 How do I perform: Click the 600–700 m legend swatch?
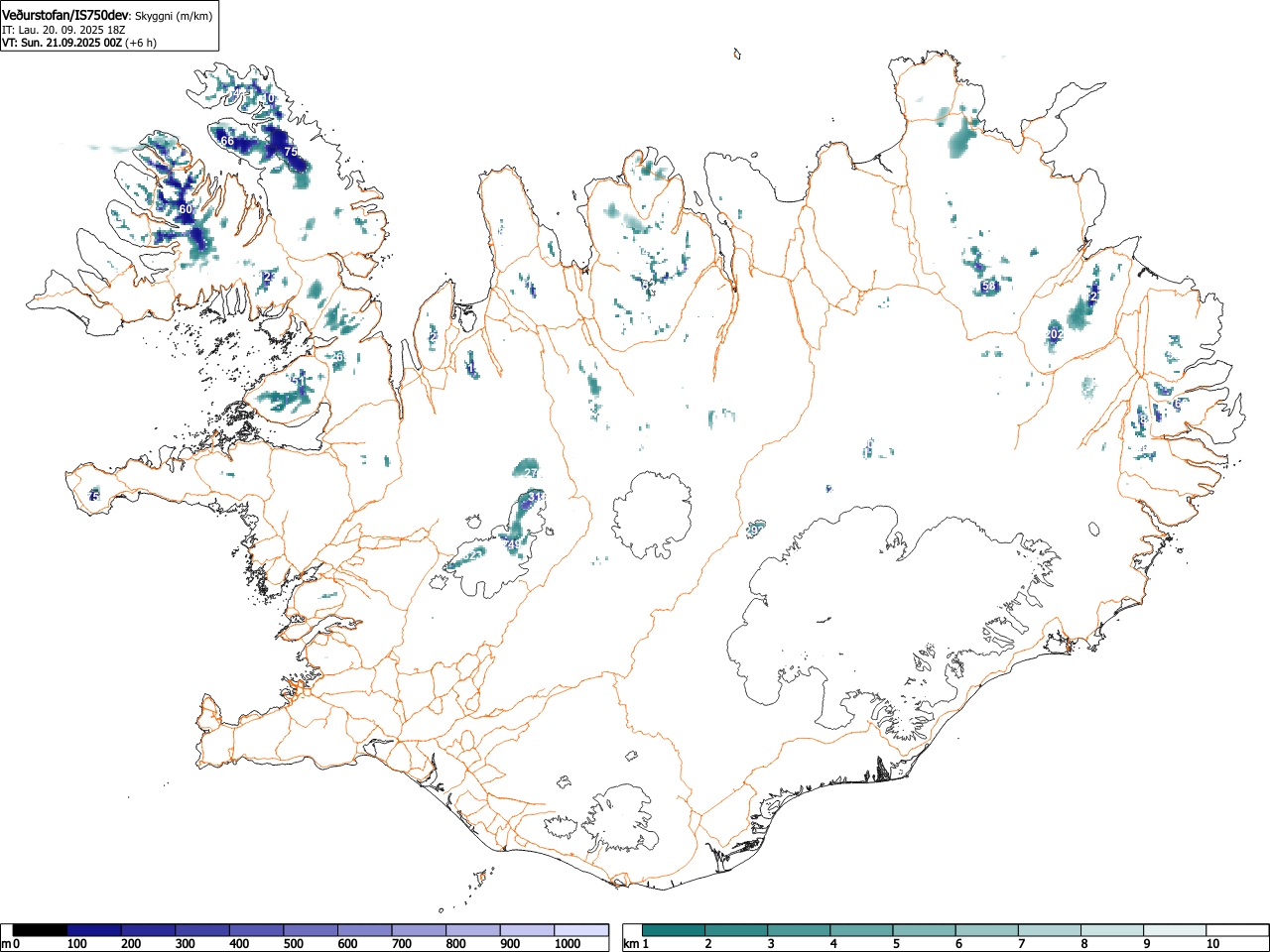point(365,930)
